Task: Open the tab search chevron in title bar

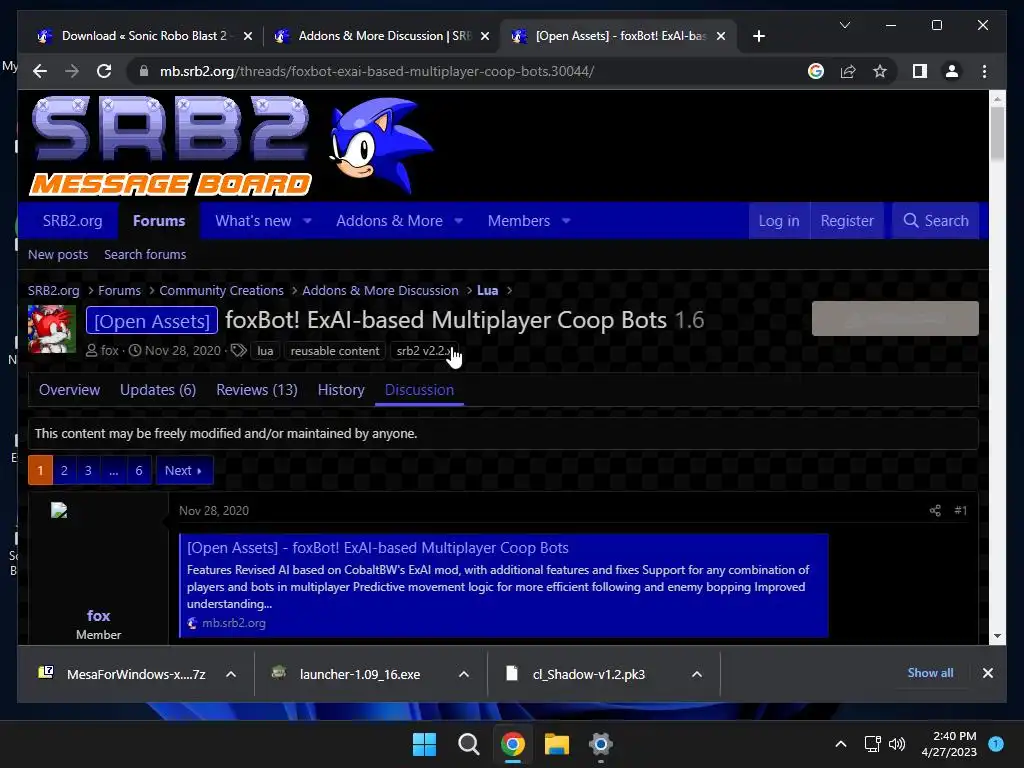Action: 844,25
